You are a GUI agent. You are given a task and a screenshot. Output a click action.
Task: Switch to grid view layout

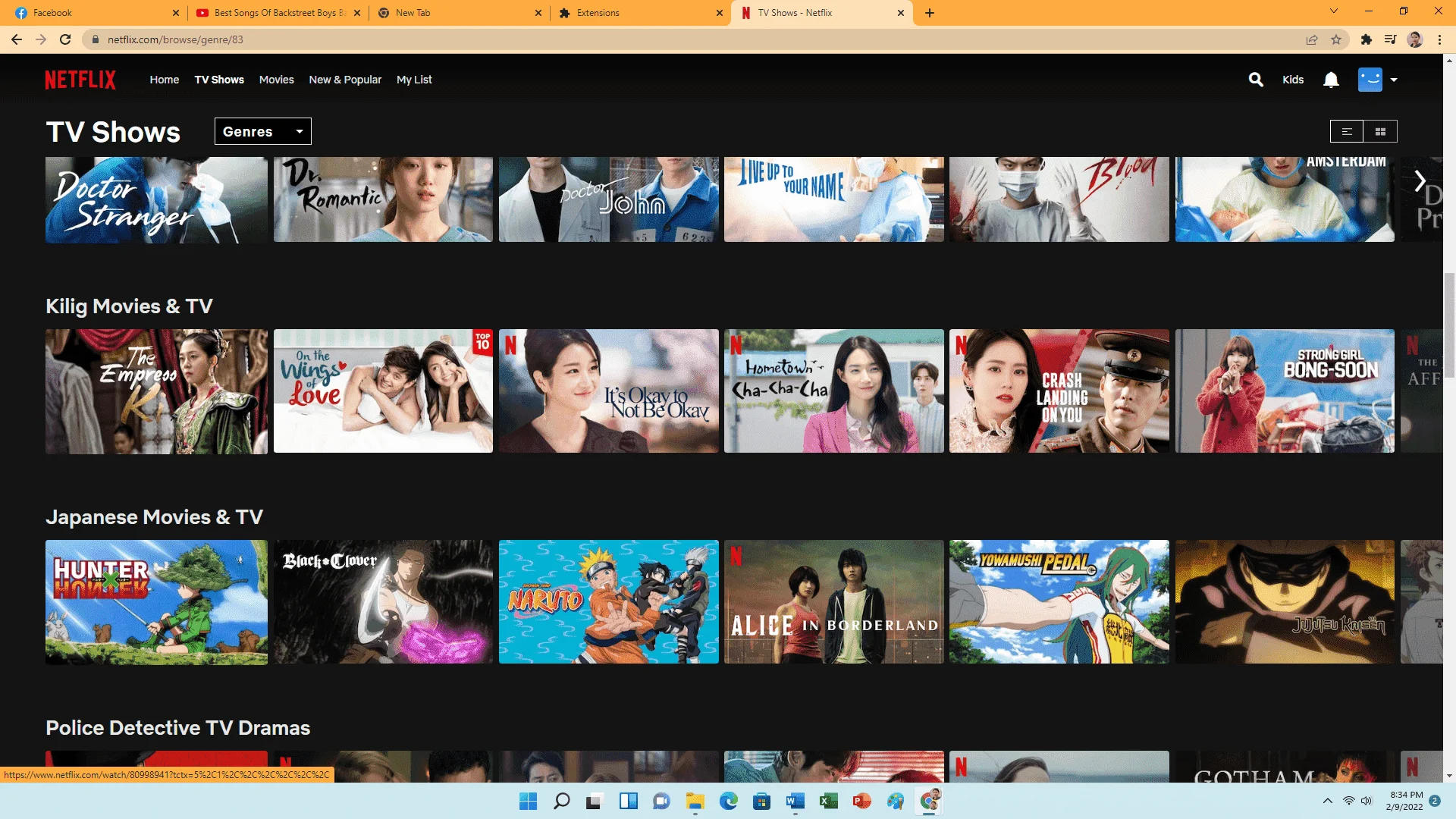[x=1380, y=131]
